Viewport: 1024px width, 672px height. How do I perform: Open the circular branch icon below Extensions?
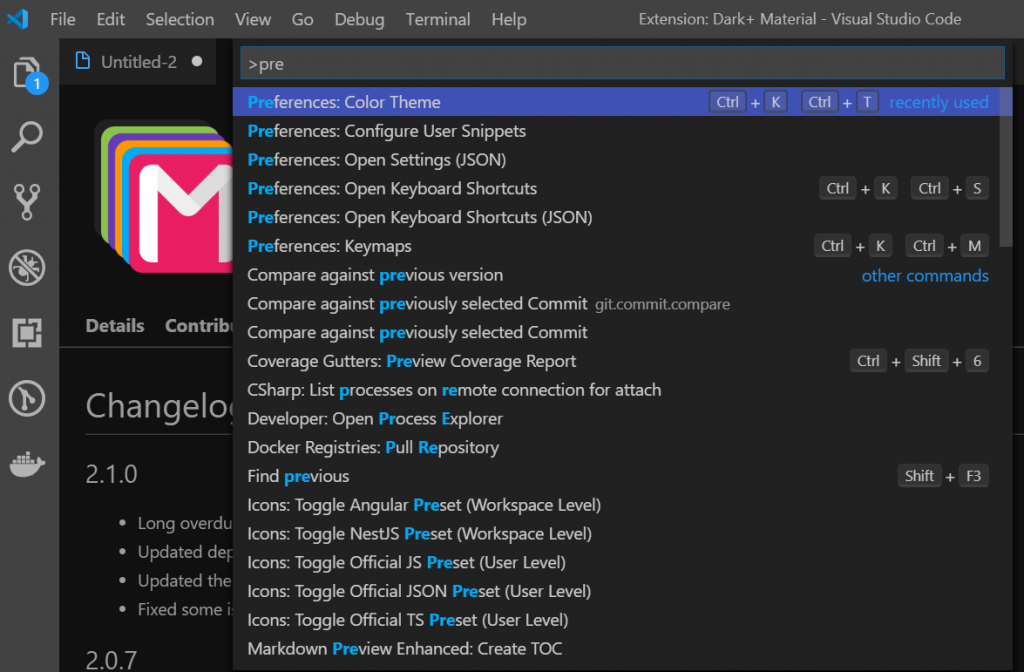pyautogui.click(x=27, y=398)
